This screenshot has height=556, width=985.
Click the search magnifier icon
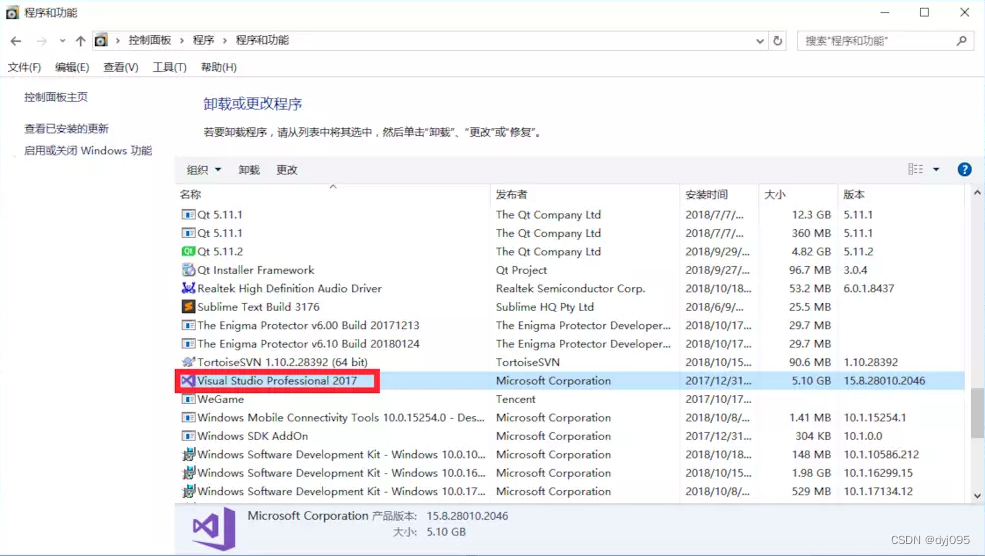pos(961,41)
